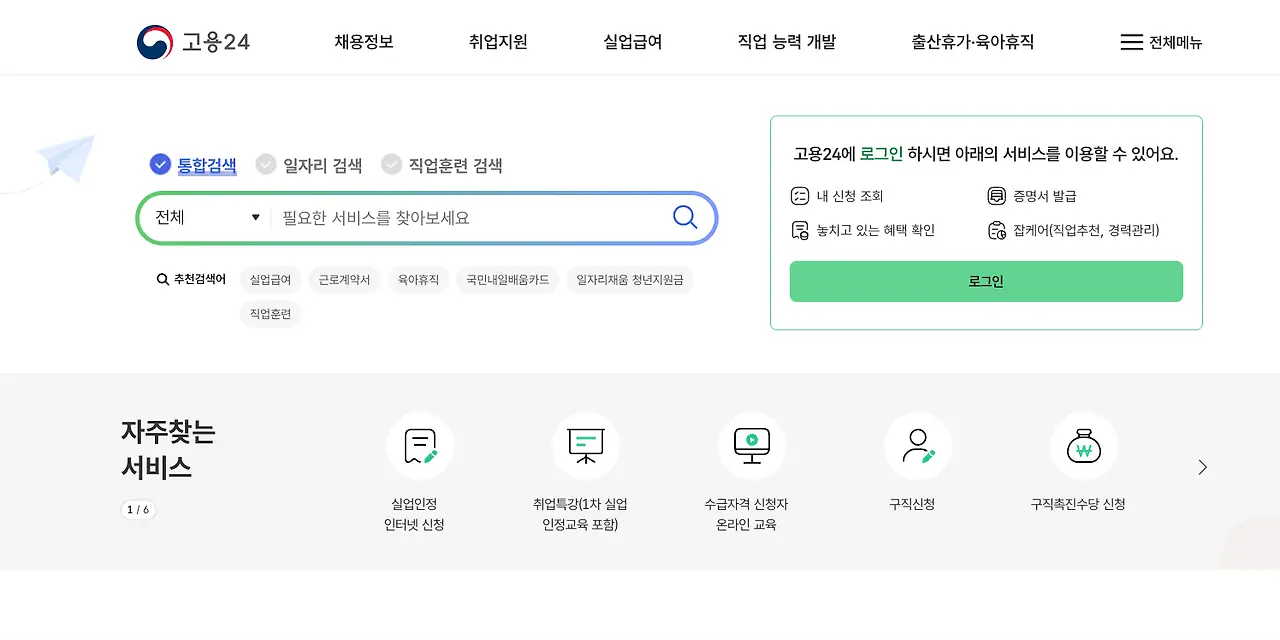This screenshot has width=1280, height=640.
Task: Click 근로계약서 recommended keyword
Action: click(344, 280)
